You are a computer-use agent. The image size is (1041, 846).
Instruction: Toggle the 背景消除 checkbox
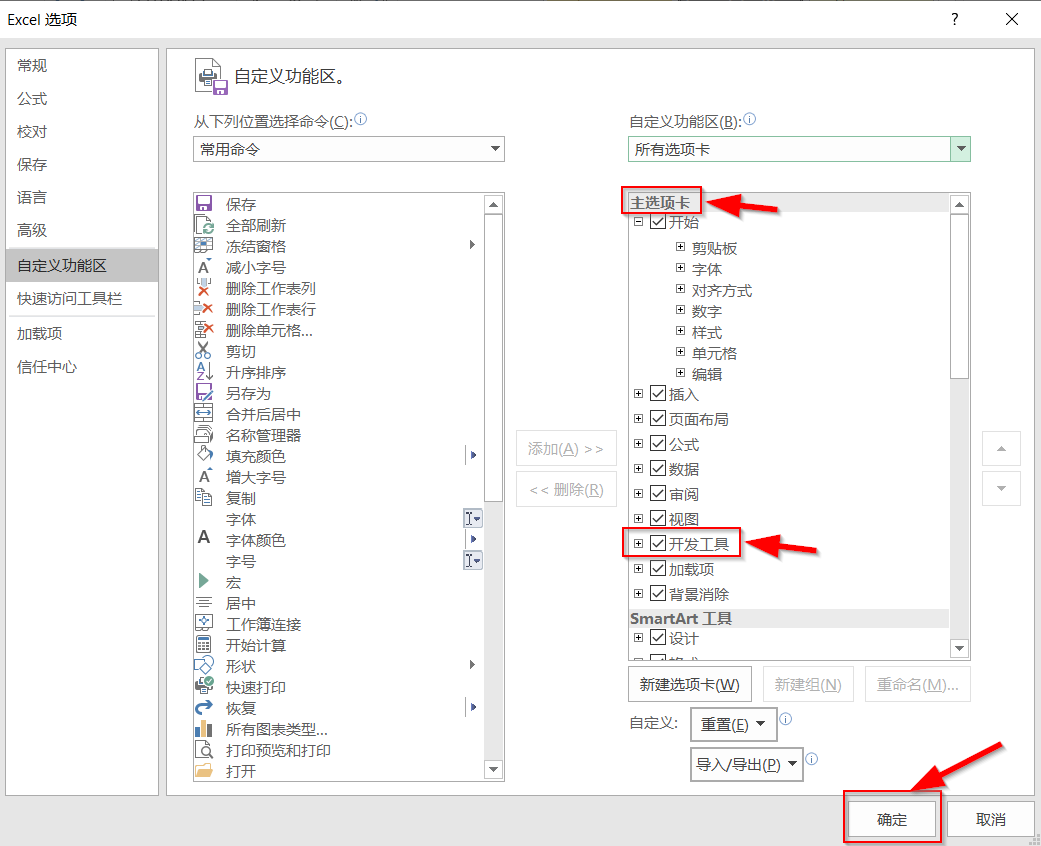(x=658, y=594)
